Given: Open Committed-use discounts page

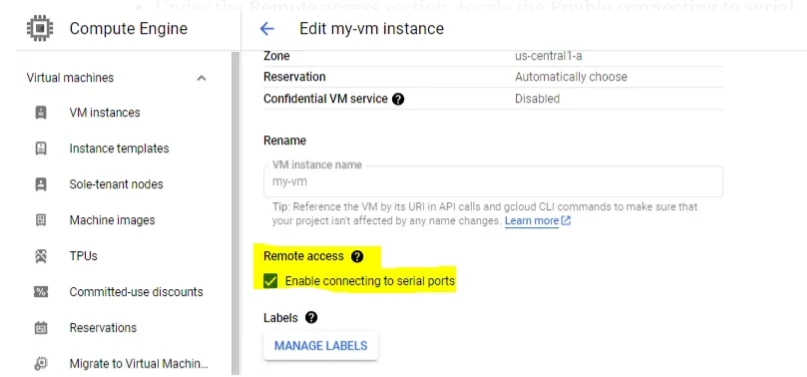Looking at the screenshot, I should (x=136, y=292).
